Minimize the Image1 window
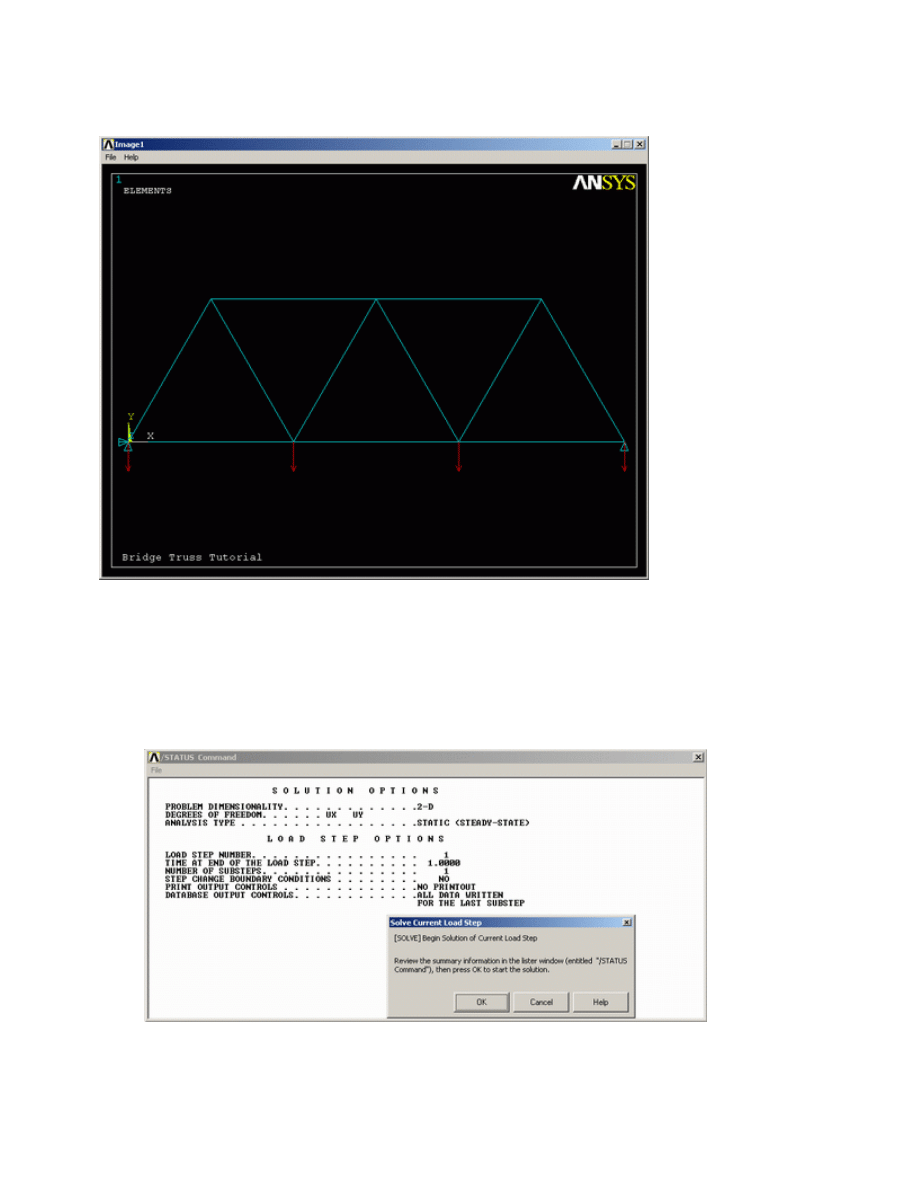Image resolution: width=918 pixels, height=1188 pixels. pos(616,144)
